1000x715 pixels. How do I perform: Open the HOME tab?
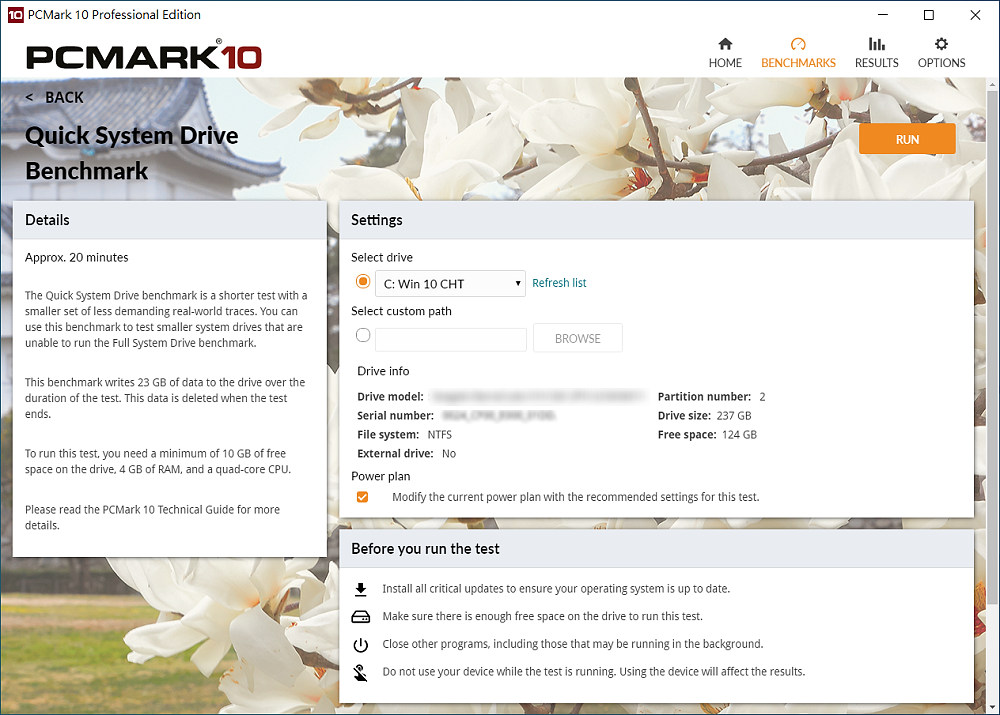pos(725,53)
